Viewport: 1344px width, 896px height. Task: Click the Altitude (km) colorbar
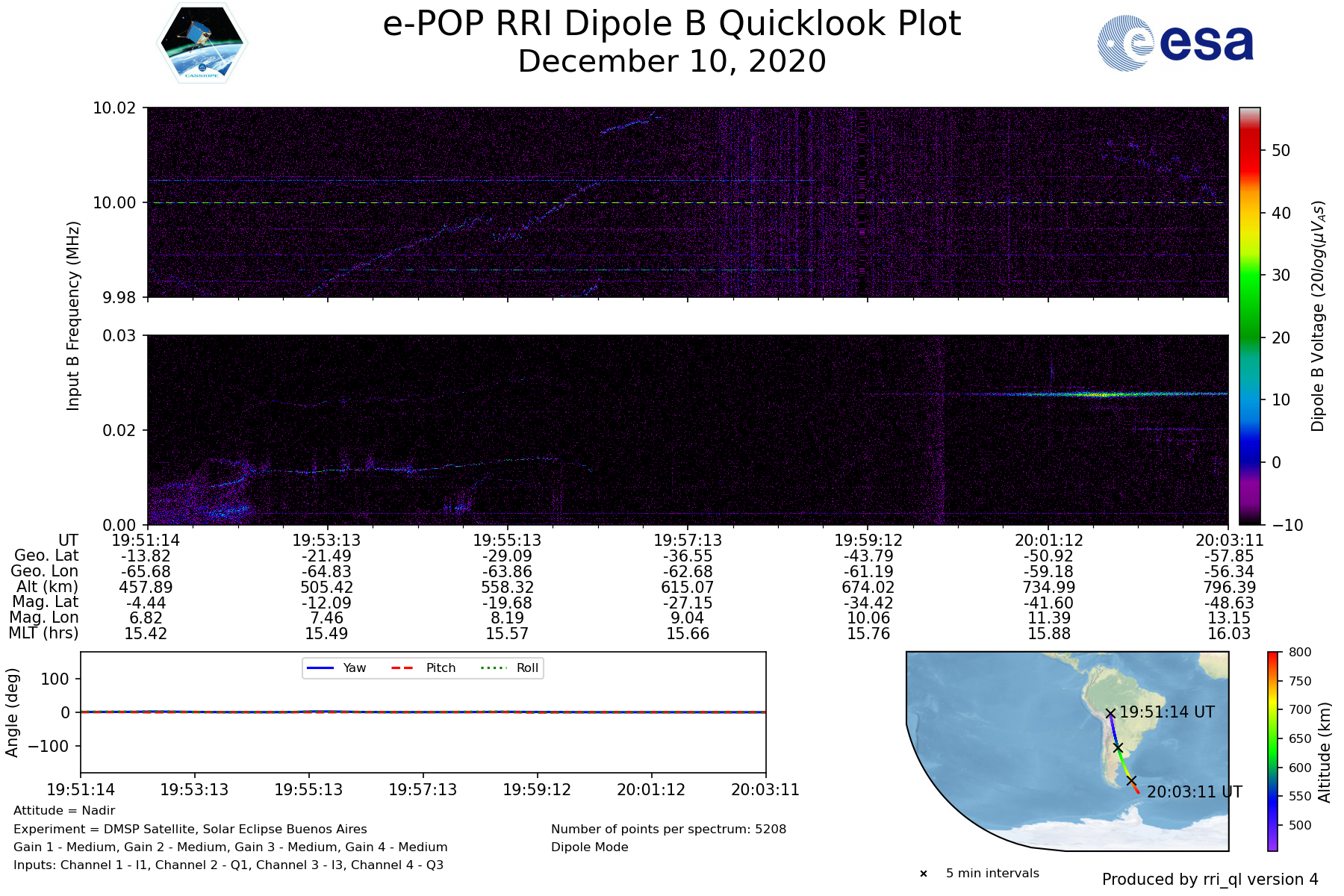(x=1272, y=750)
